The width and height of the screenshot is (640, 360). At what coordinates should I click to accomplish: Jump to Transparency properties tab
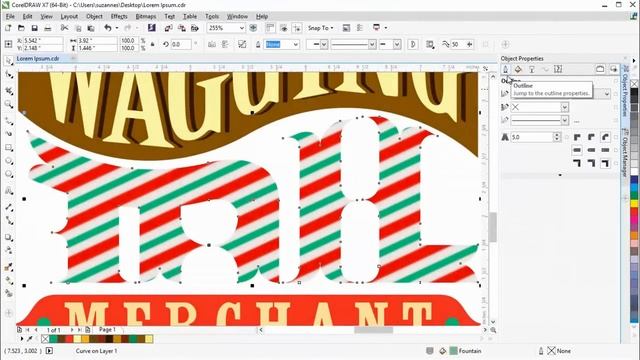pyautogui.click(x=531, y=69)
